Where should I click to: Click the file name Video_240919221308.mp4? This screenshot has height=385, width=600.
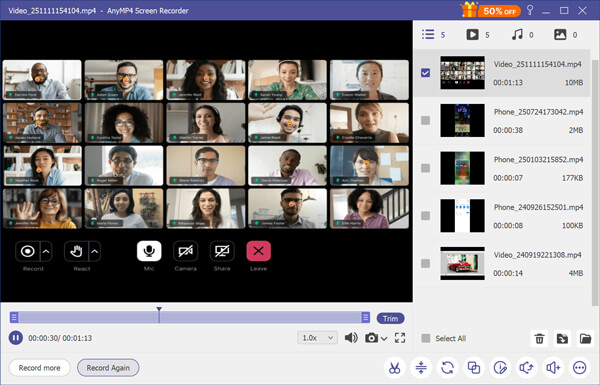point(538,255)
